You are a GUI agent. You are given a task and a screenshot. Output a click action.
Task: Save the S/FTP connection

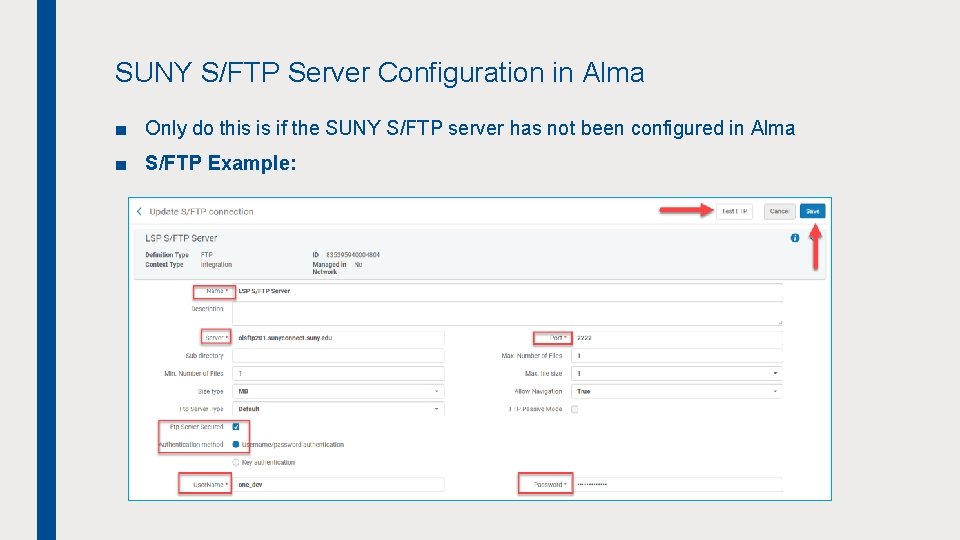pyautogui.click(x=812, y=211)
